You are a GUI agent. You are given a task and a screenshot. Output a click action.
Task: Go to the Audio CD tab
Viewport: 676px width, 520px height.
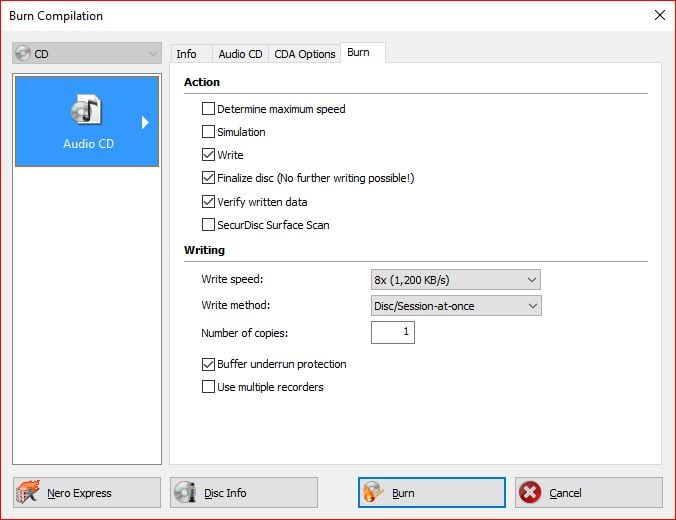coord(240,54)
